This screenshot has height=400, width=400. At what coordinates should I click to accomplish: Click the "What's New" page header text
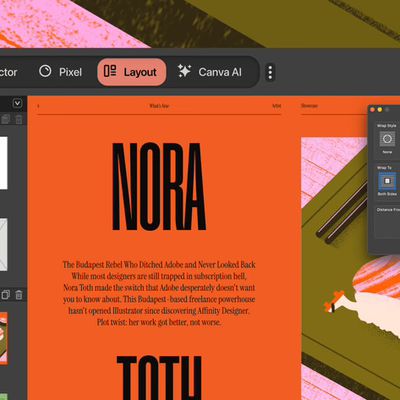click(x=159, y=106)
